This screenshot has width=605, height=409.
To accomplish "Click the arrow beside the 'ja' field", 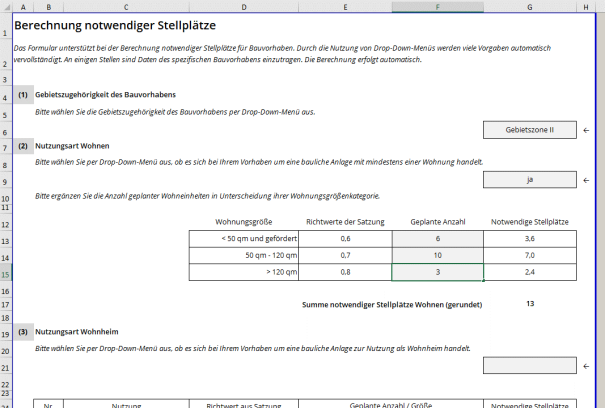I will point(587,180).
